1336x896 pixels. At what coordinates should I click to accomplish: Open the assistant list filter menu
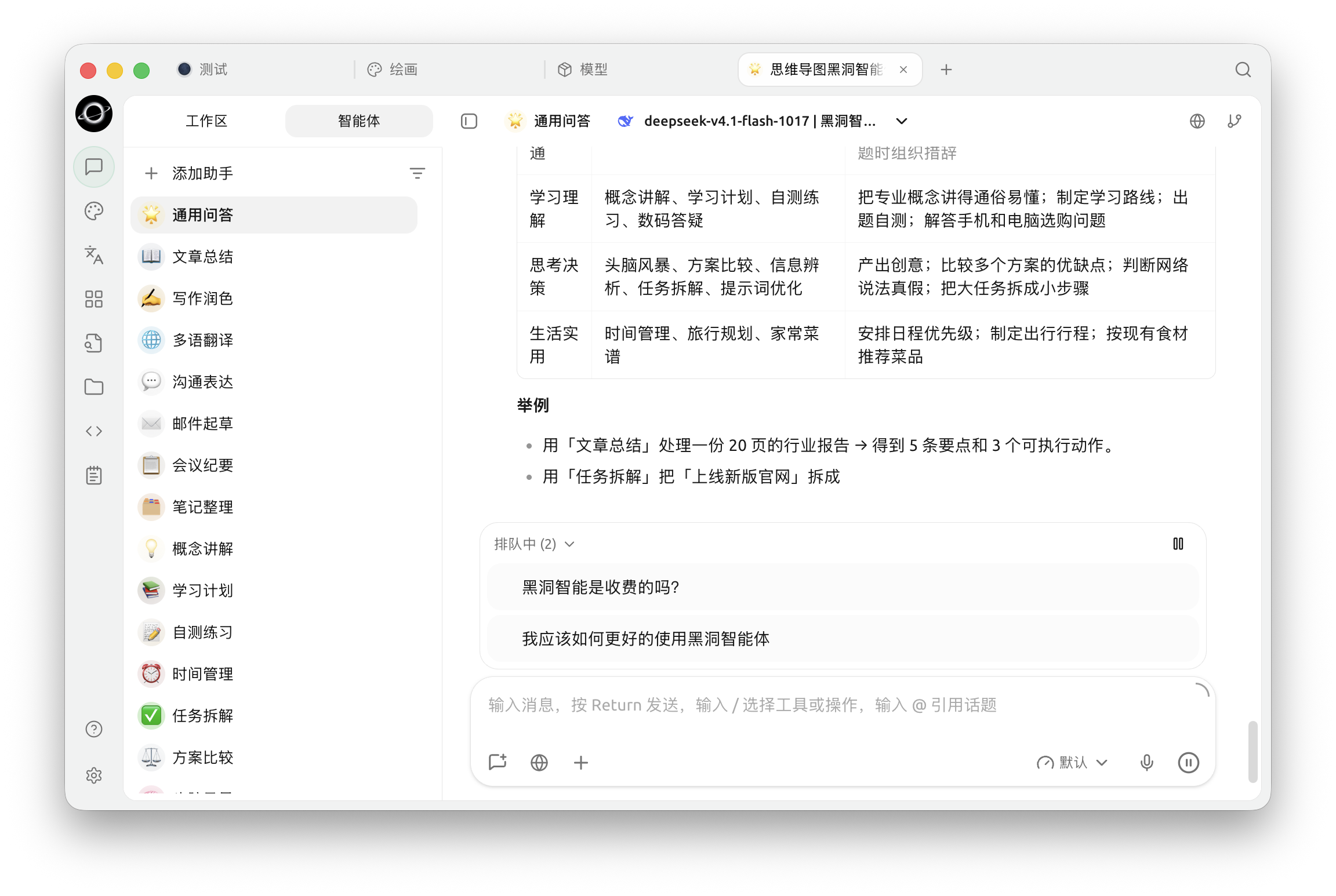pyautogui.click(x=418, y=173)
